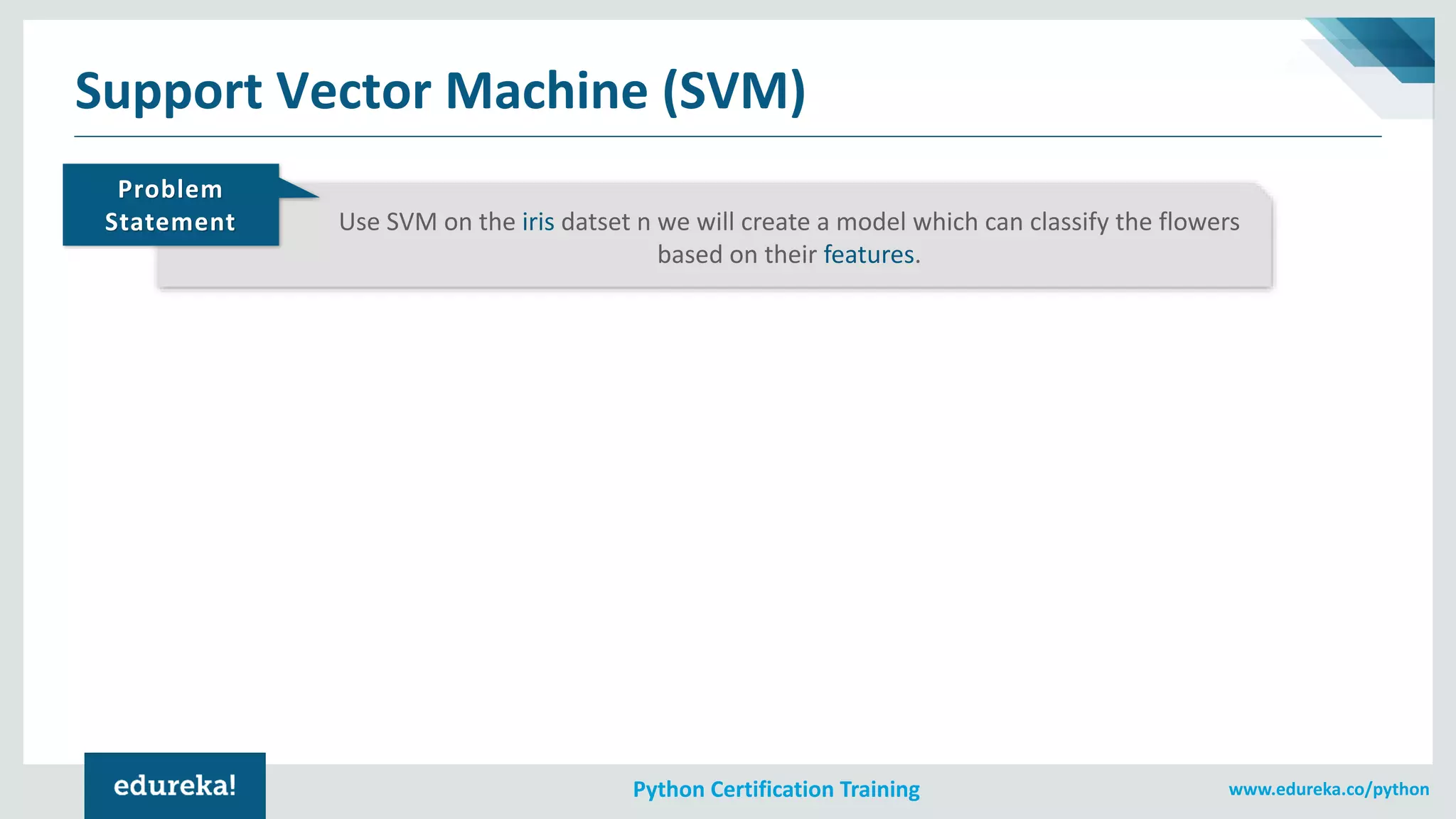The height and width of the screenshot is (819, 1456).
Task: Click the word flowers in the description
Action: (1199, 222)
